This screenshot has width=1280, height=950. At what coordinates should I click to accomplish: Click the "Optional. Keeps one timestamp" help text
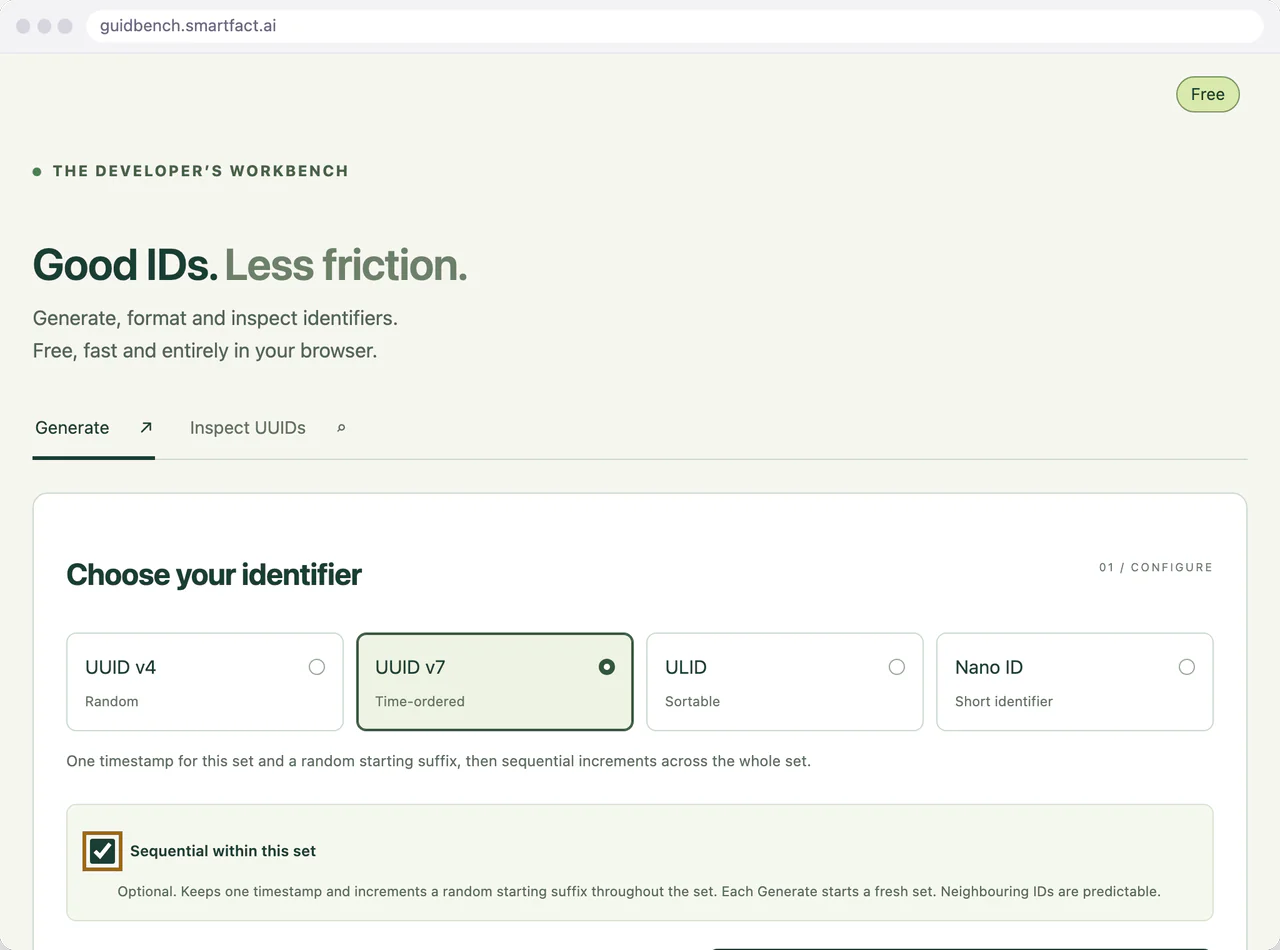coord(639,891)
